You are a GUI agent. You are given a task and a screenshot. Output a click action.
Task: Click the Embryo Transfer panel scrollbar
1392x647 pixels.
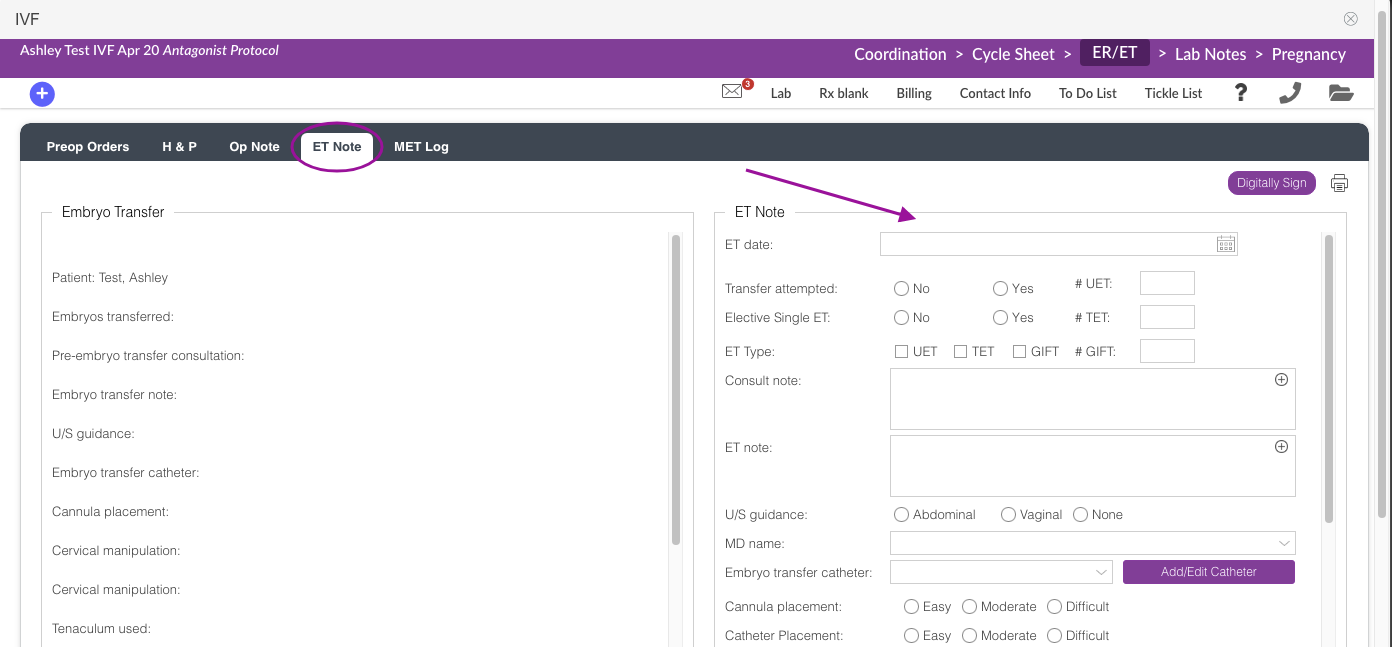pos(676,390)
